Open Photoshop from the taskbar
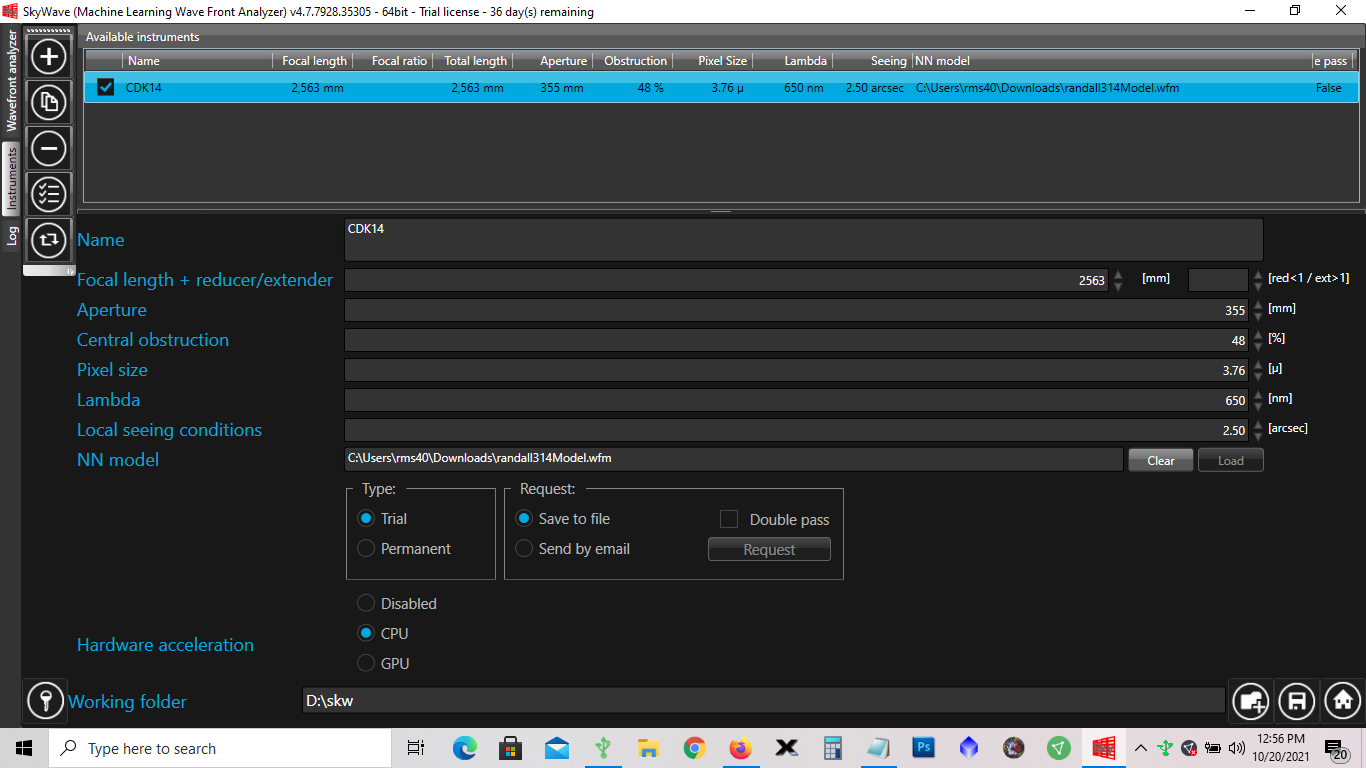The height and width of the screenshot is (768, 1366). tap(923, 748)
